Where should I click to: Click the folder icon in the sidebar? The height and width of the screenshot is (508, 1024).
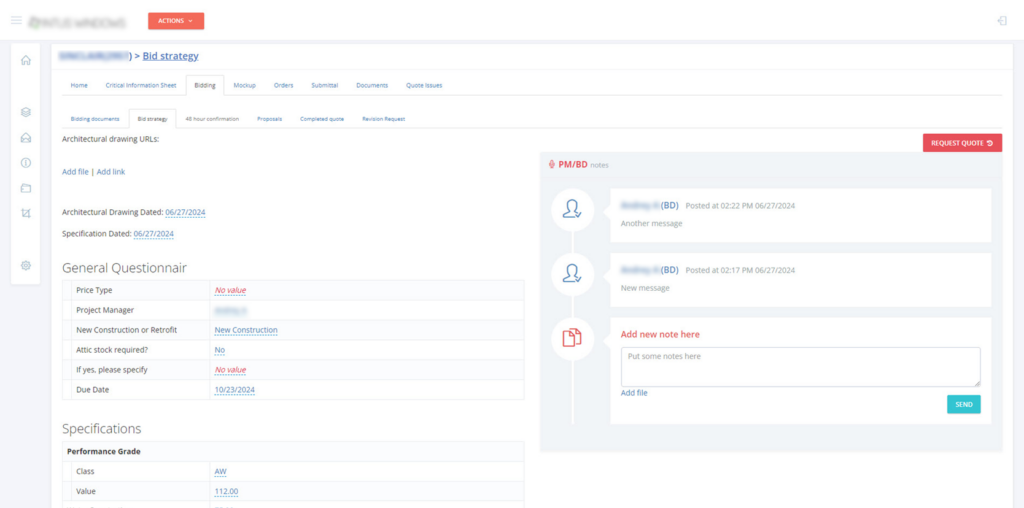(x=26, y=188)
